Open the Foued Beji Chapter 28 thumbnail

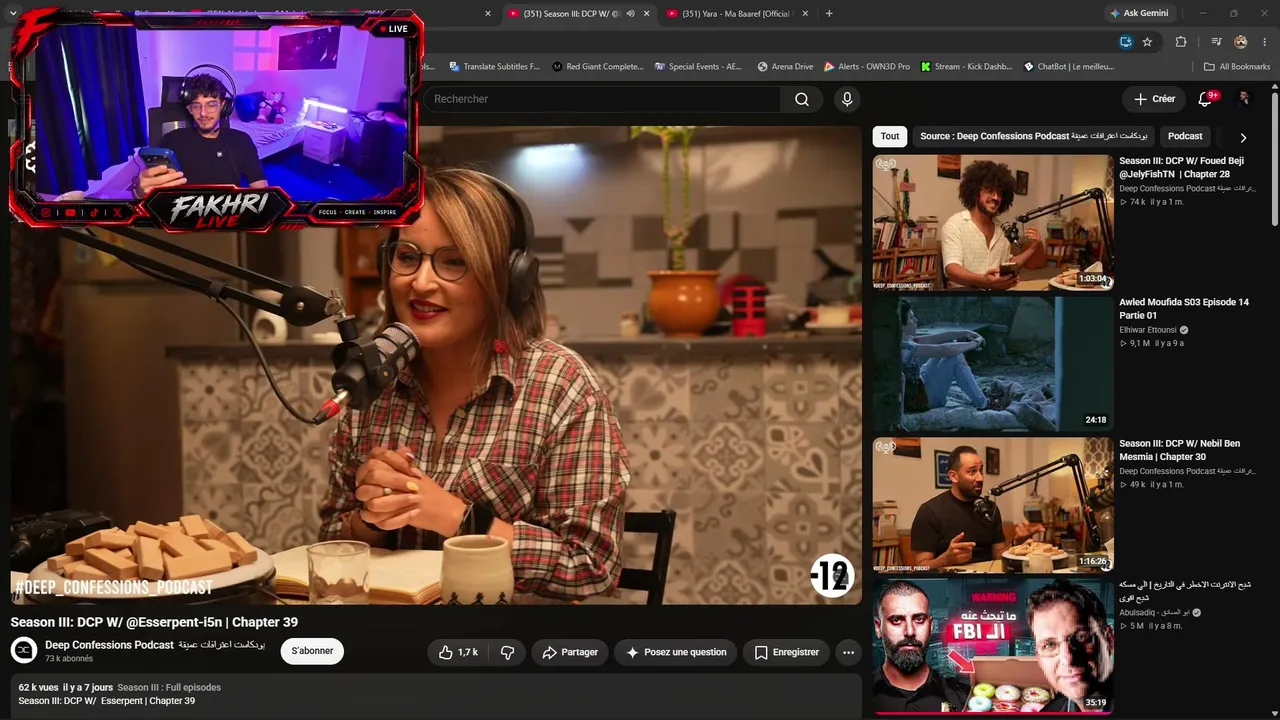pyautogui.click(x=993, y=222)
